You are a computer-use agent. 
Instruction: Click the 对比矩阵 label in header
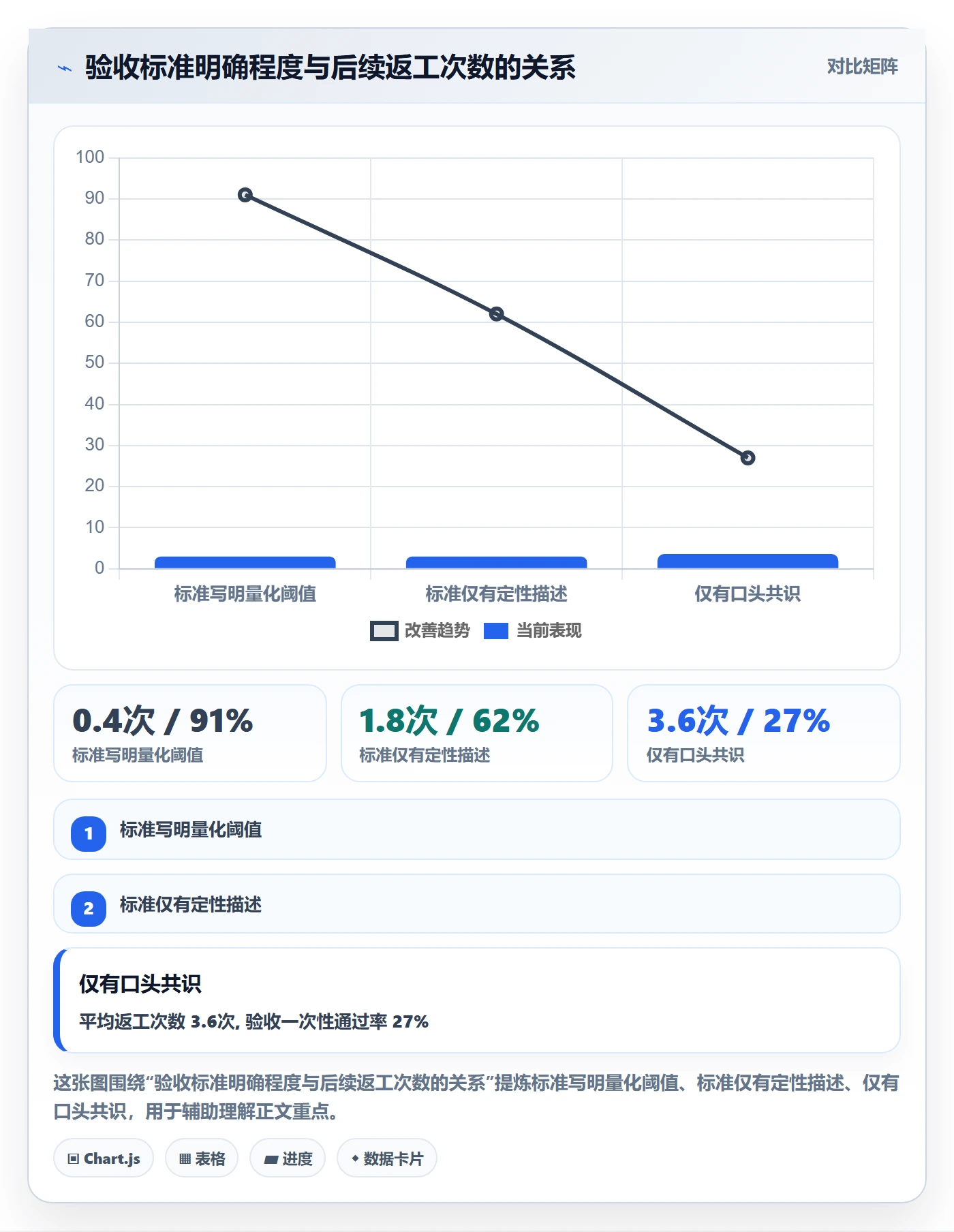[x=862, y=67]
